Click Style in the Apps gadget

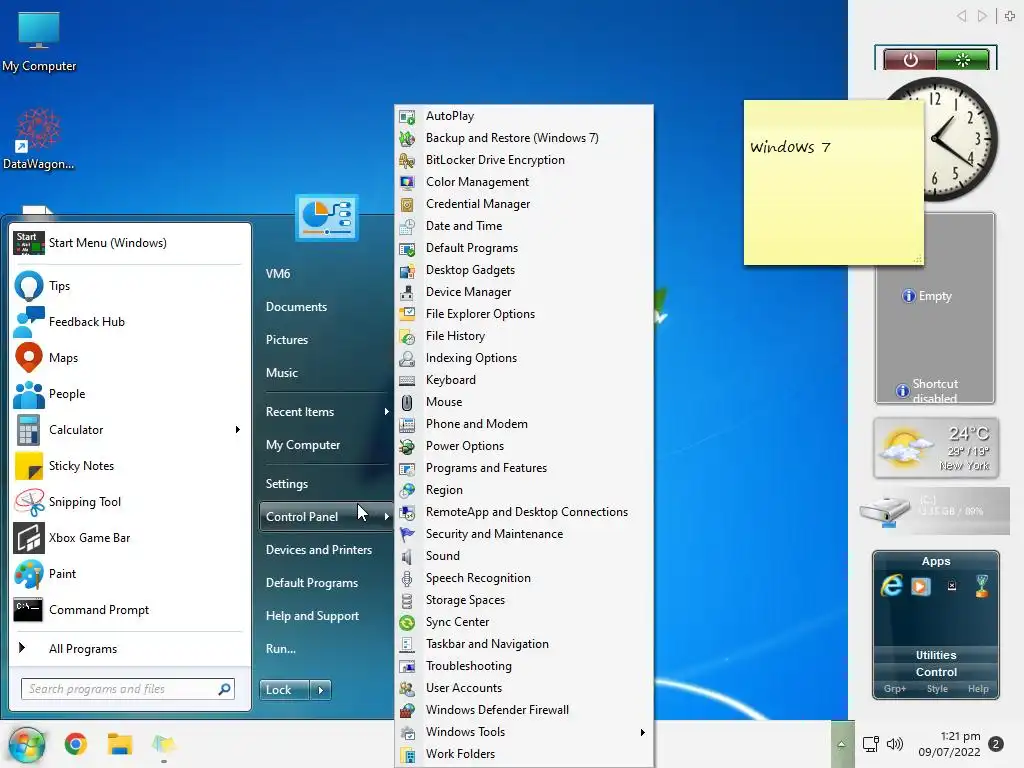coord(937,689)
